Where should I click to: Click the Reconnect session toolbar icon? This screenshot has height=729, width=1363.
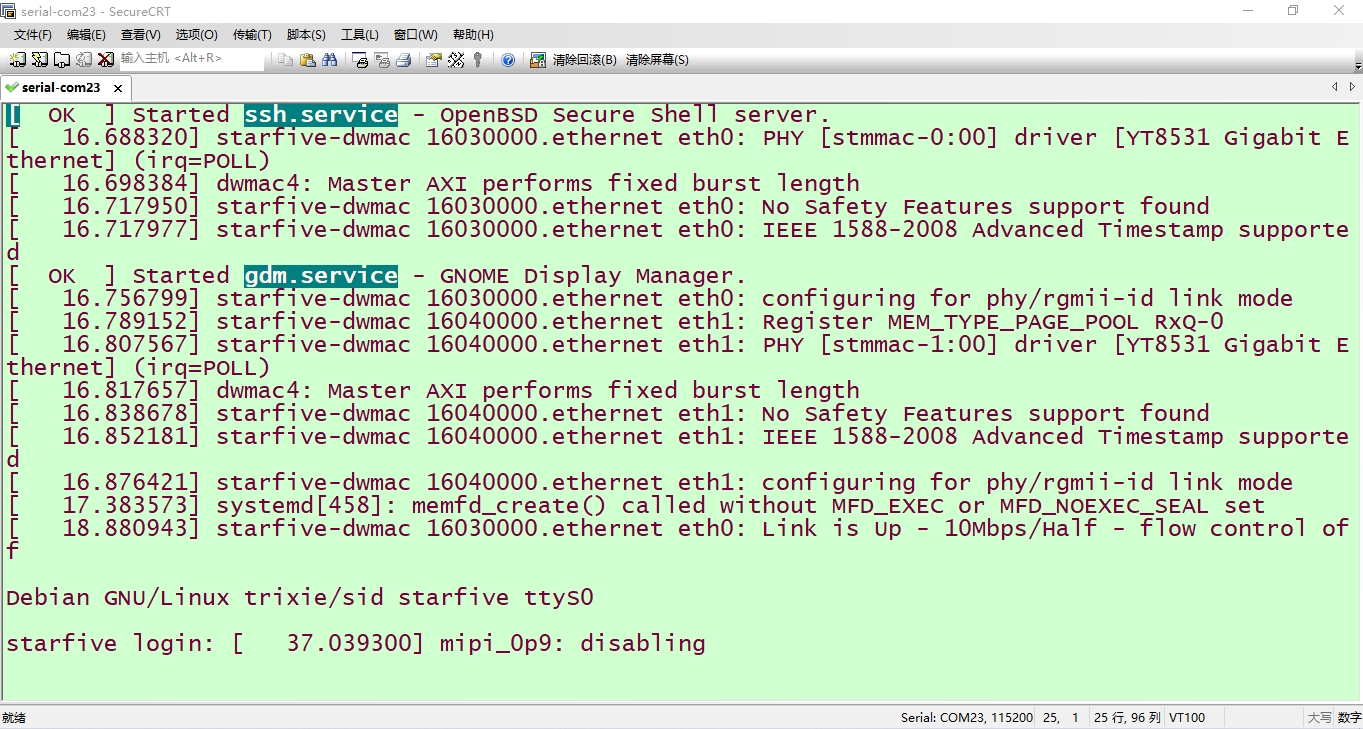click(84, 60)
